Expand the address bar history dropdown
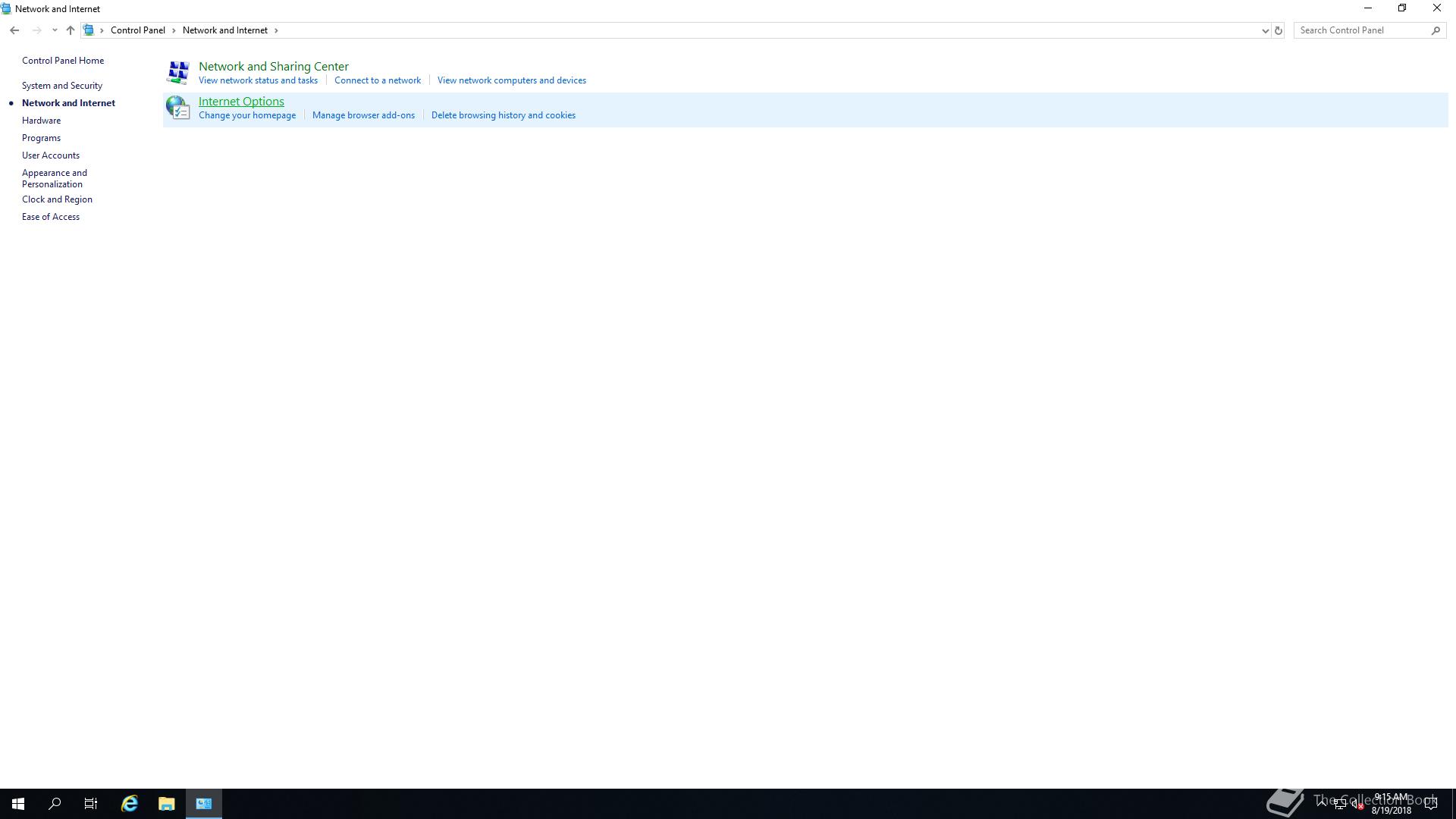This screenshot has width=1456, height=819. pyautogui.click(x=1264, y=30)
